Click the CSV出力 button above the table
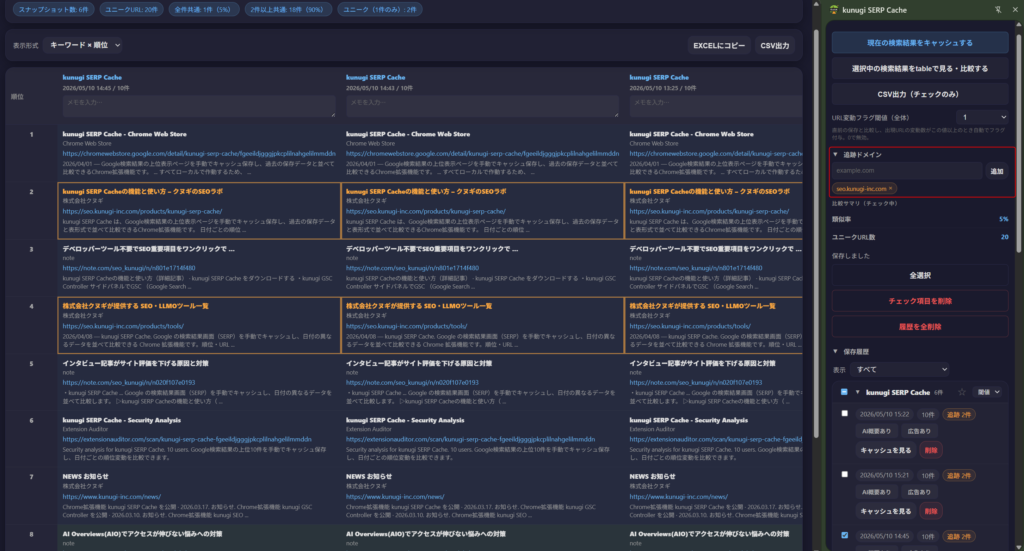This screenshot has width=1024, height=551. (x=775, y=46)
